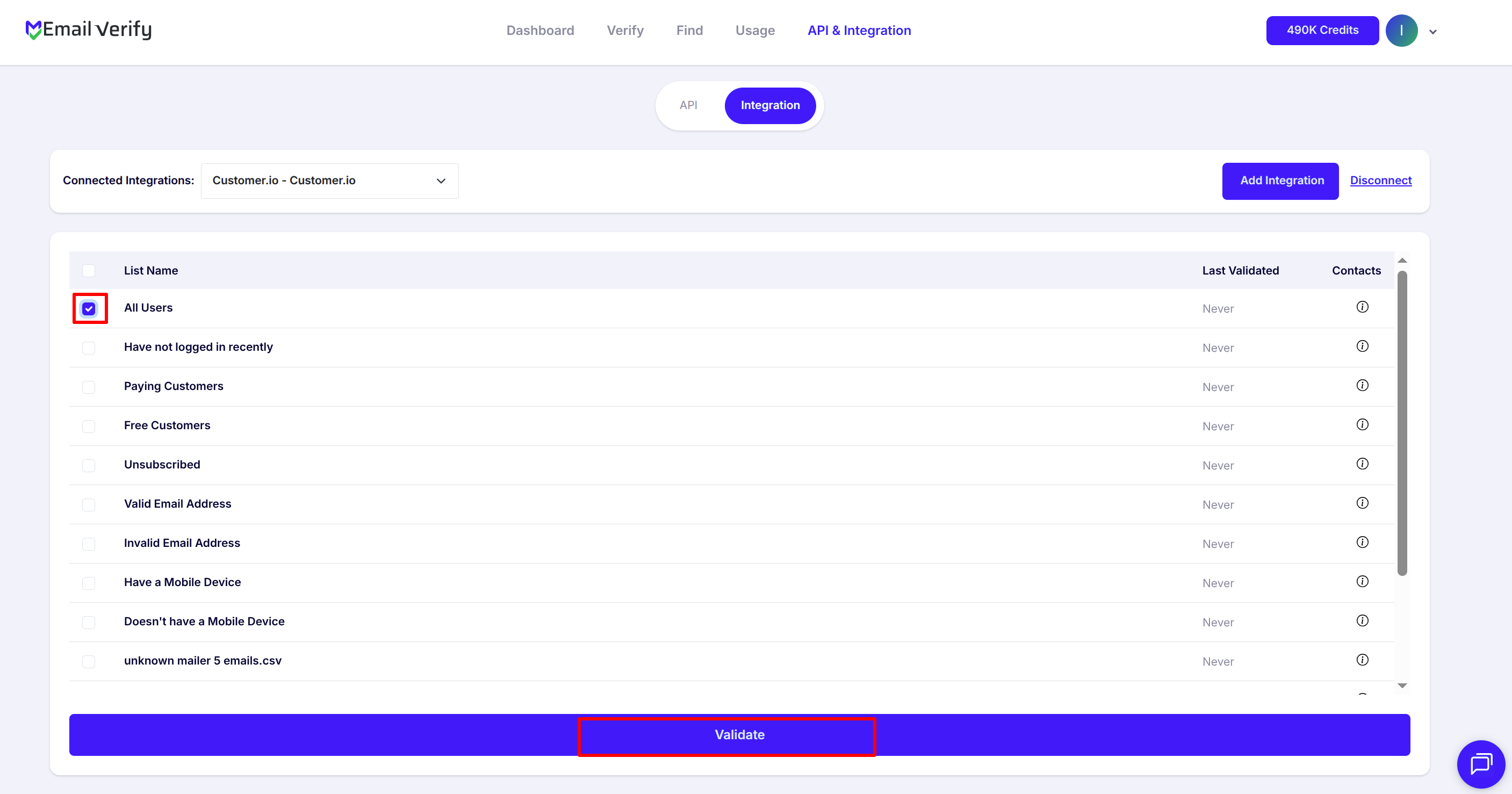Check the Free Customers list

coord(89,427)
